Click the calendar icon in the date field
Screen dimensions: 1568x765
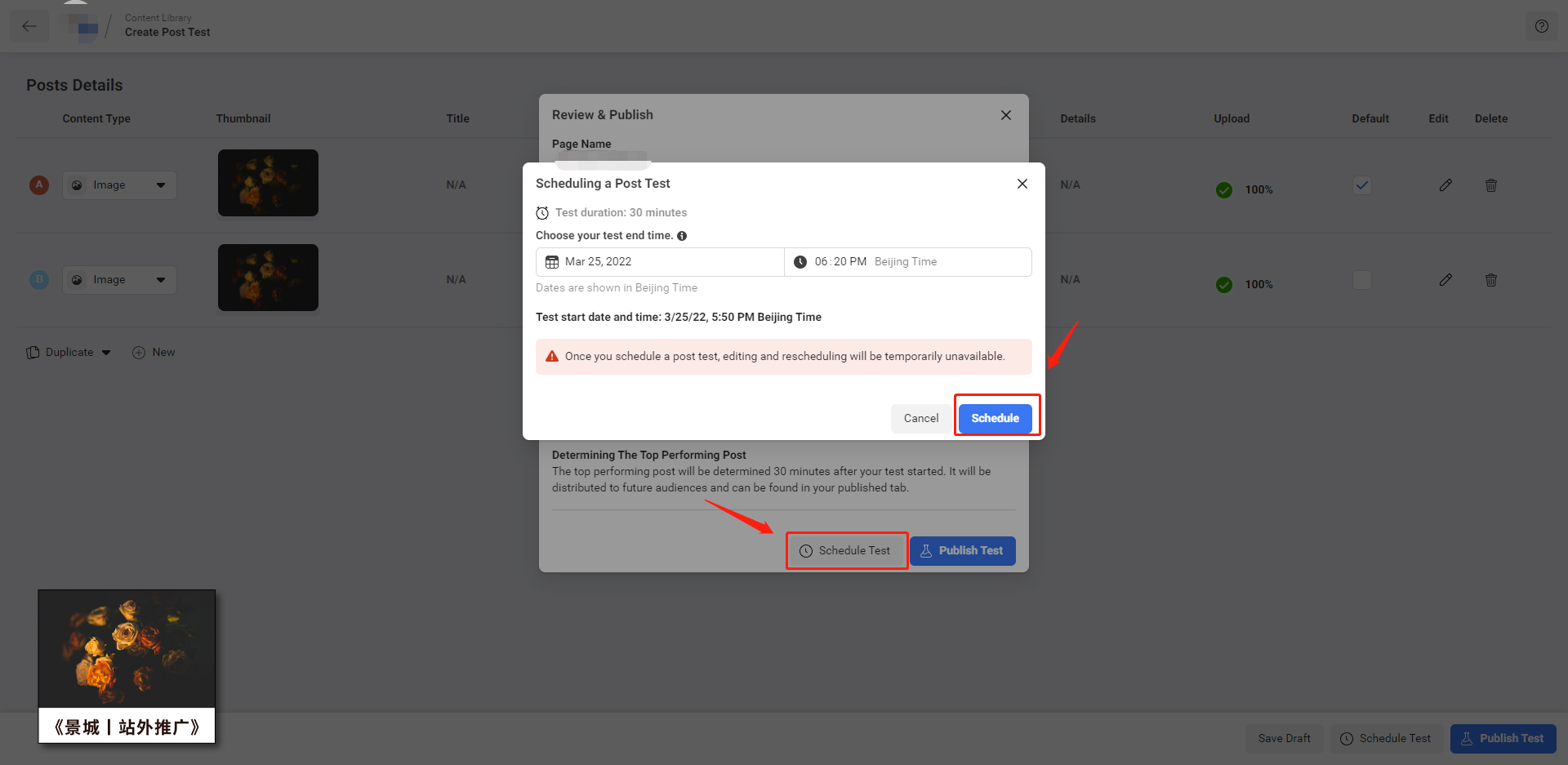(554, 261)
